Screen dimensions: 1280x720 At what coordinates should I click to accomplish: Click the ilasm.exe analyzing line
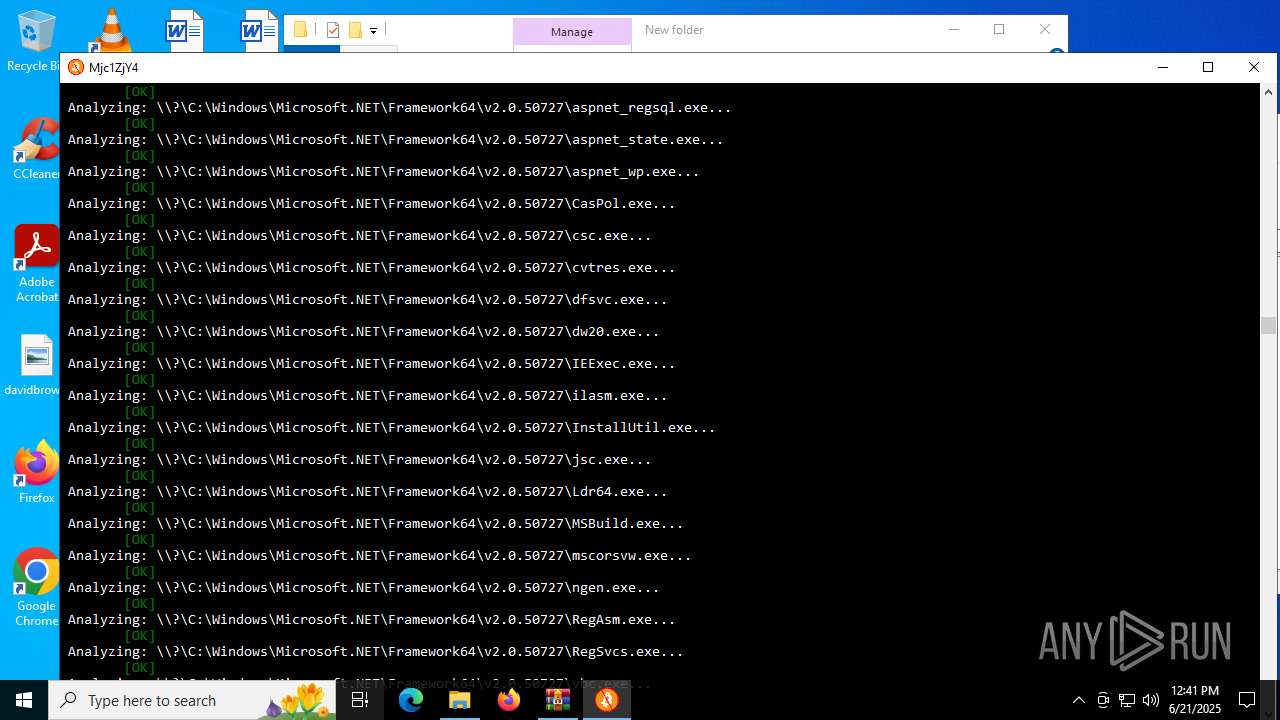367,395
